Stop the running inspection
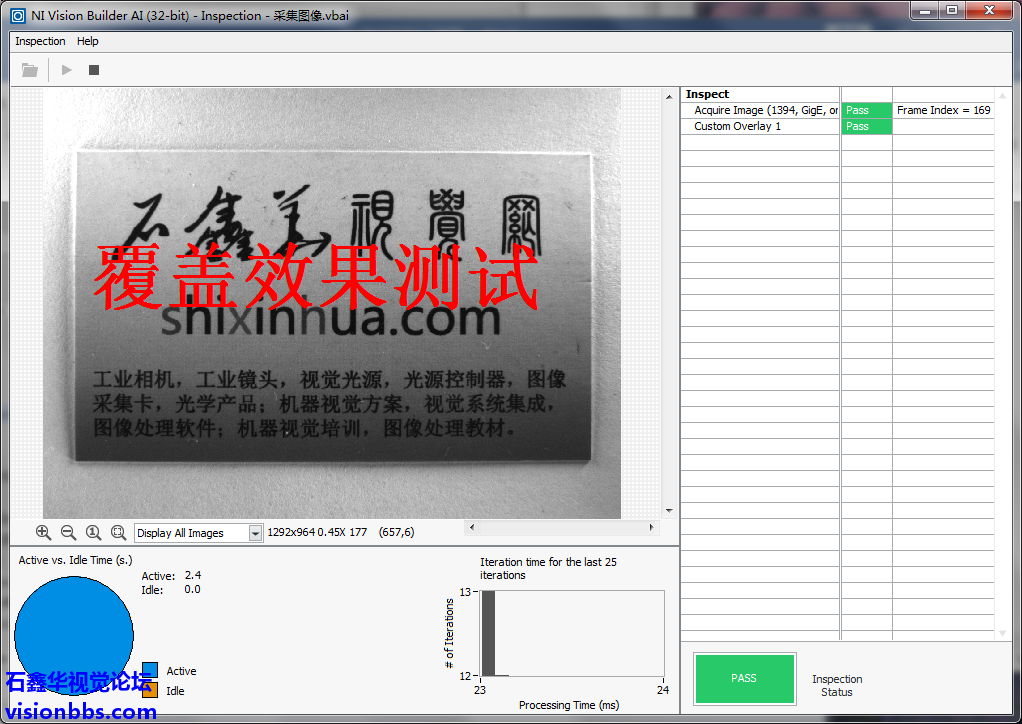The height and width of the screenshot is (724, 1022). point(94,70)
